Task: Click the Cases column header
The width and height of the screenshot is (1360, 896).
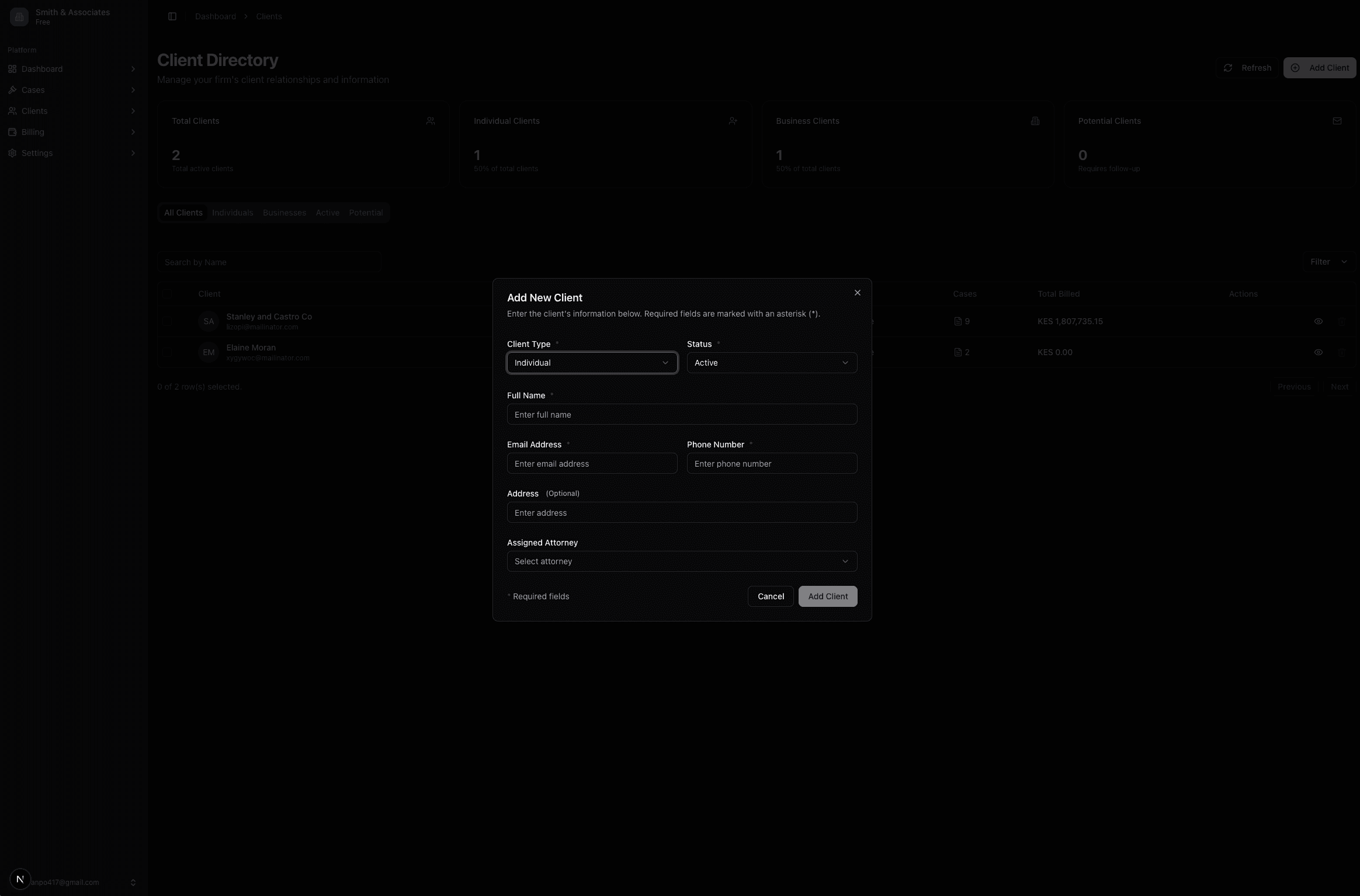Action: tap(965, 294)
